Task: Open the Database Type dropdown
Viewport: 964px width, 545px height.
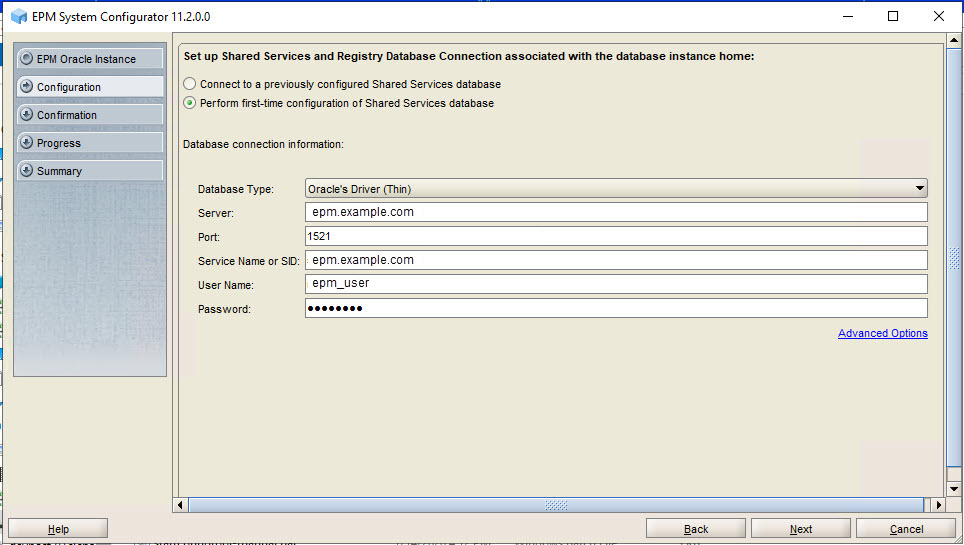Action: 616,188
